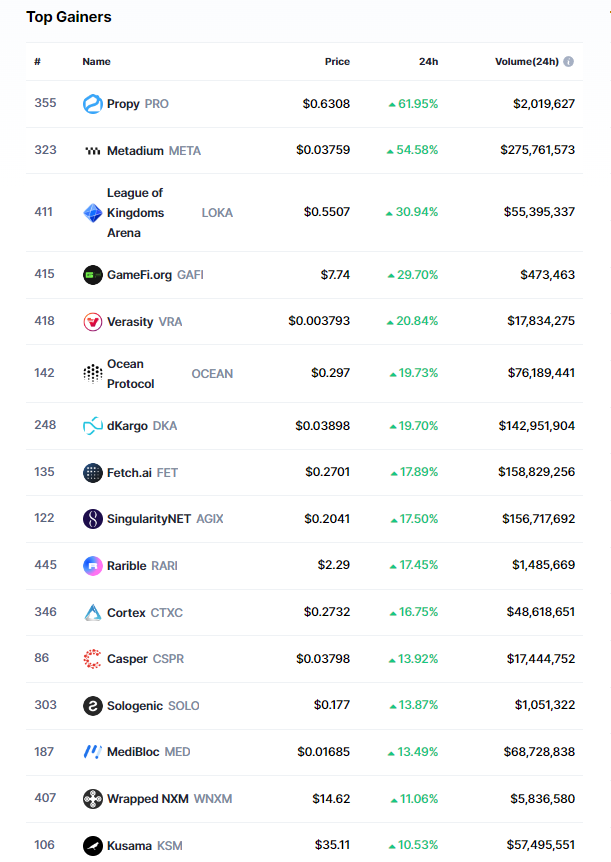
Task: Click the Ocean Protocol logo icon
Action: (92, 374)
